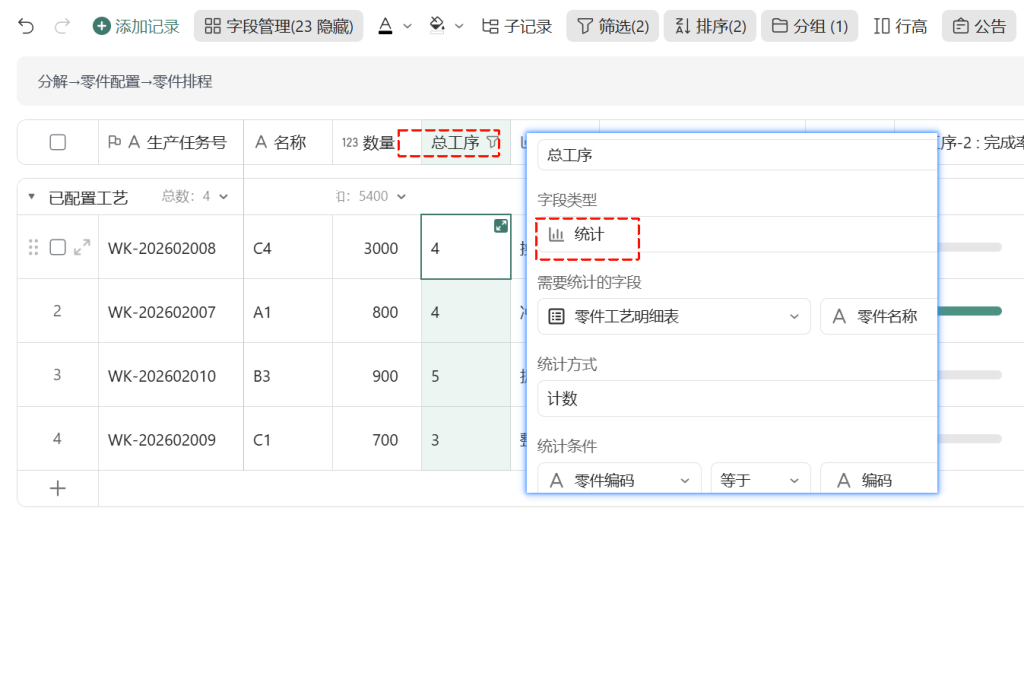Open the 零件编码 condition field dropdown

coord(619,480)
